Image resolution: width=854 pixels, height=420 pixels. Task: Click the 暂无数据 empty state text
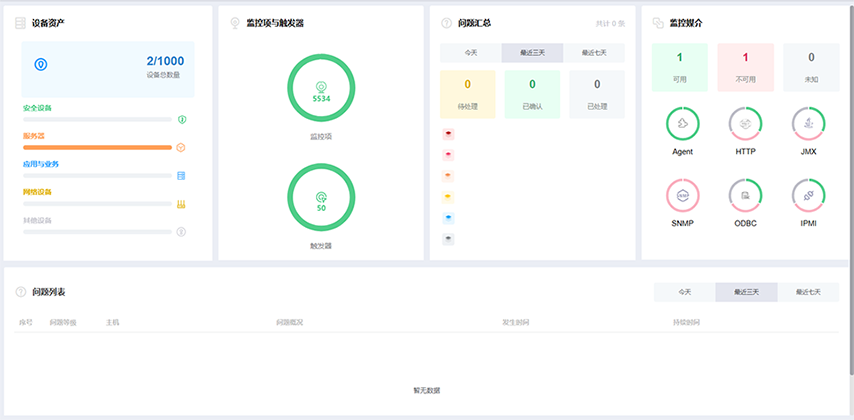[x=427, y=391]
